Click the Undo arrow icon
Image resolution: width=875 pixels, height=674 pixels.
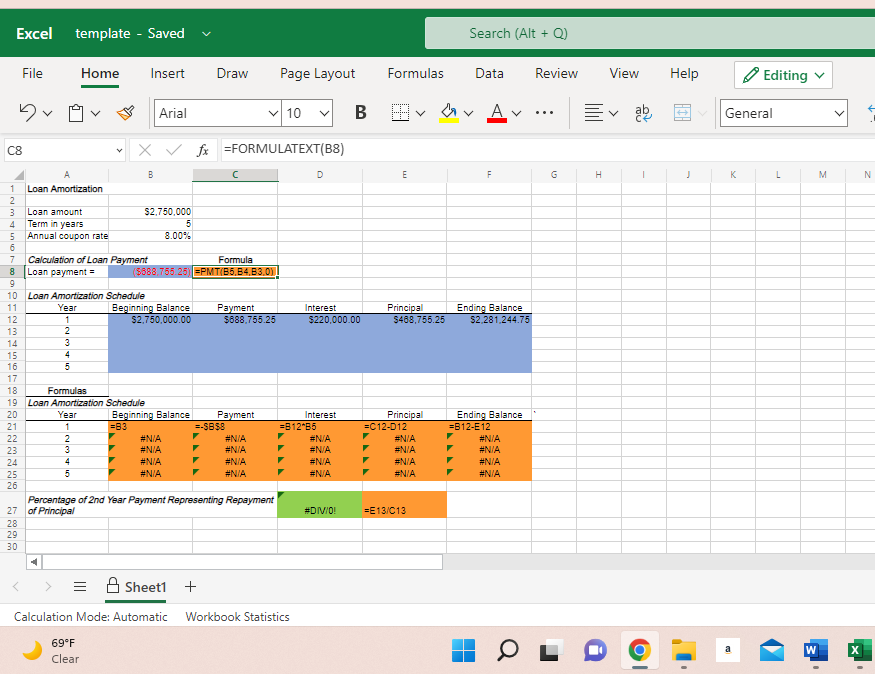point(27,112)
